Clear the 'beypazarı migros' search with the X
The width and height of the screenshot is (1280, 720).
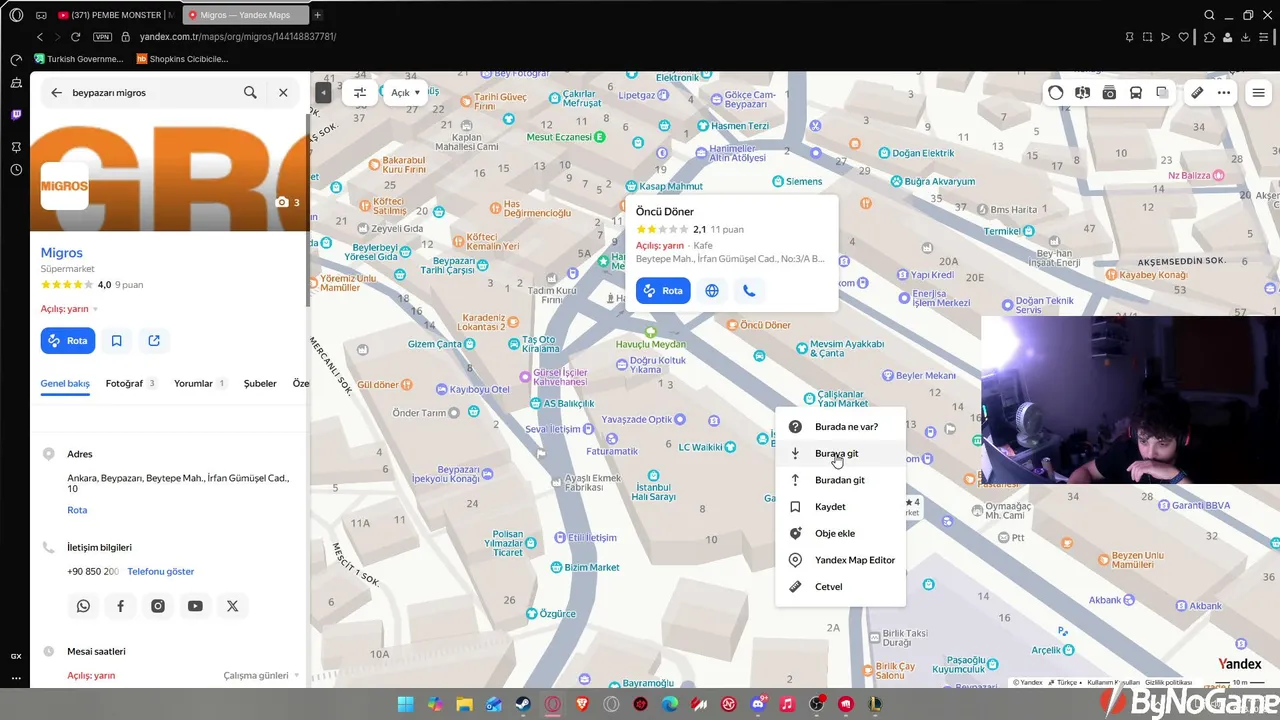(x=283, y=92)
